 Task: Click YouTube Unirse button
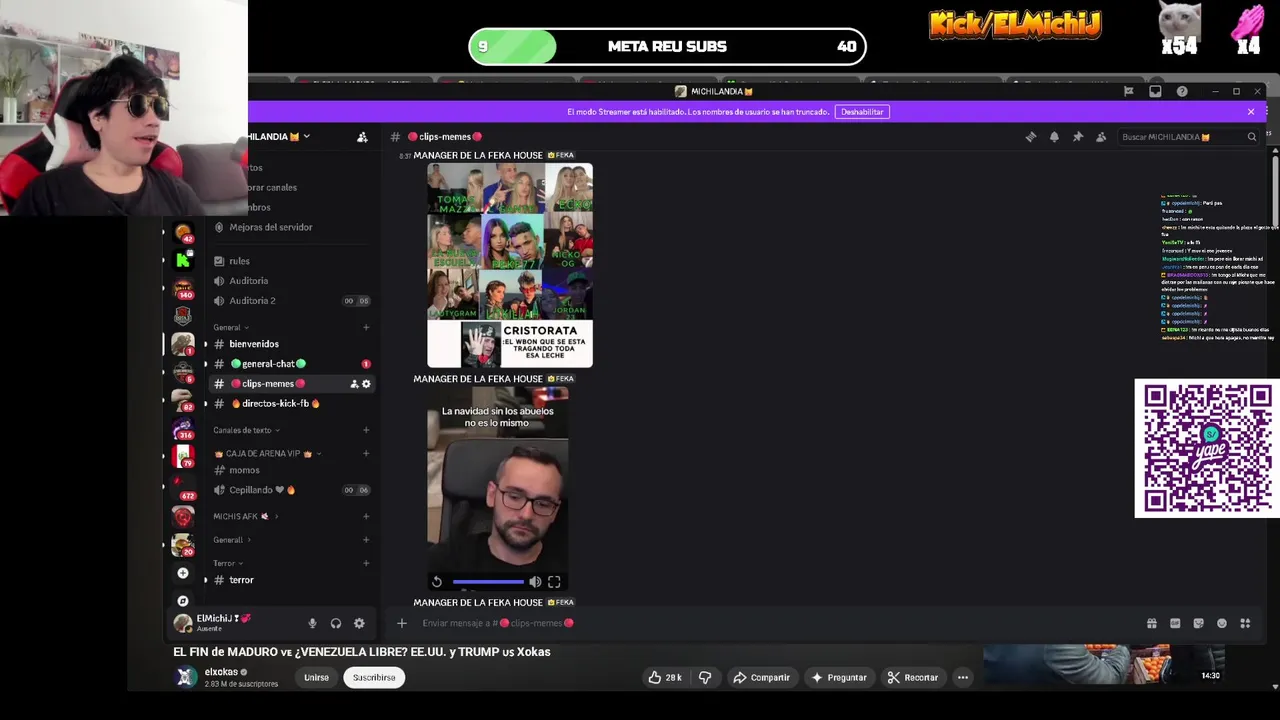[316, 677]
